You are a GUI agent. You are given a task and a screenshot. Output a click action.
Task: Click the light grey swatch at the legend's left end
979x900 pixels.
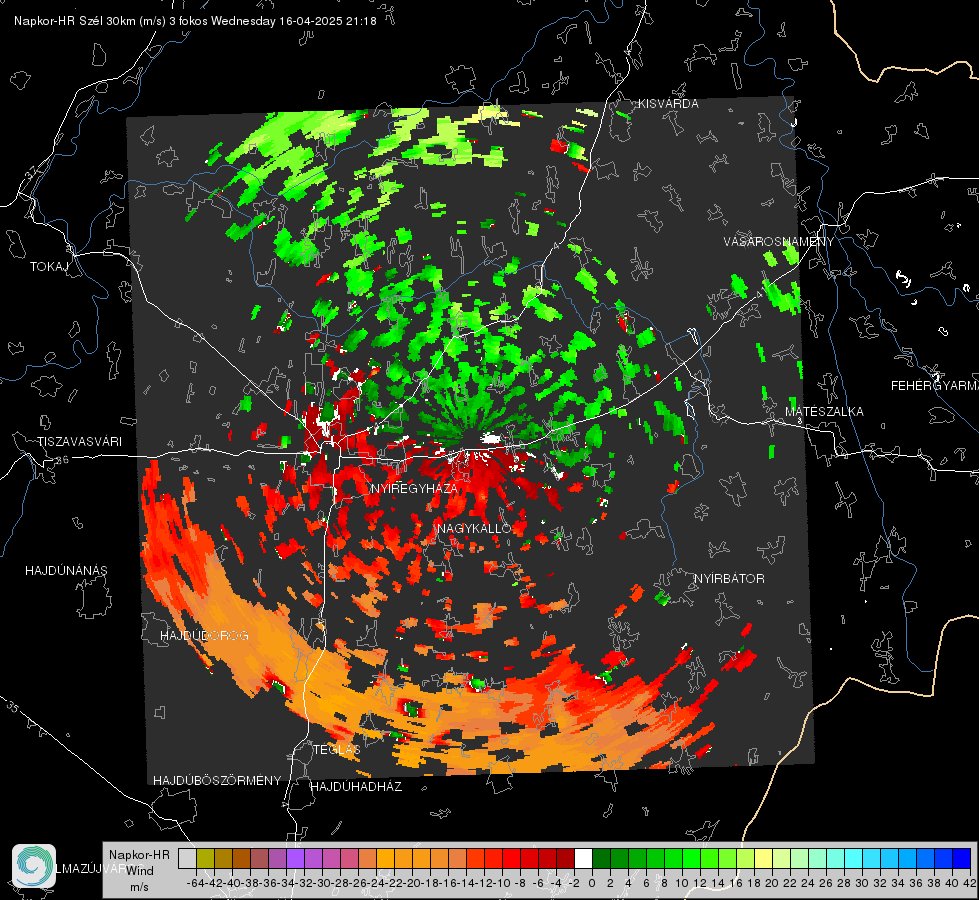click(187, 859)
